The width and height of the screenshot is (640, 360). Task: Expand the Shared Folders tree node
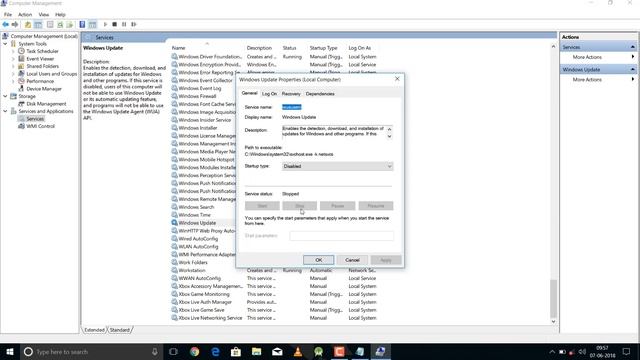[13, 66]
